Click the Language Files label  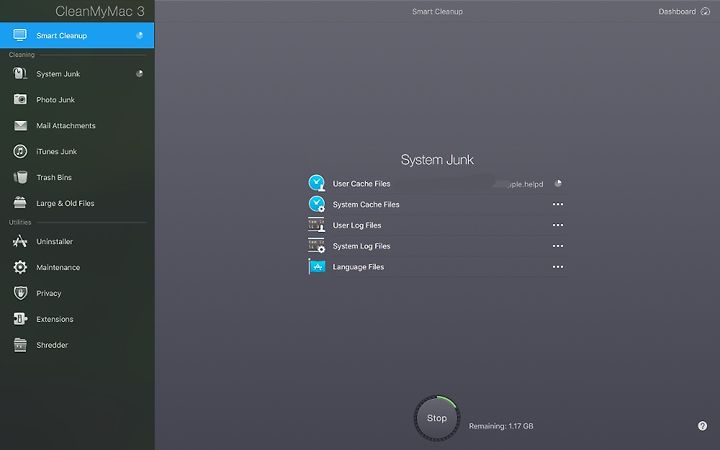pos(358,267)
